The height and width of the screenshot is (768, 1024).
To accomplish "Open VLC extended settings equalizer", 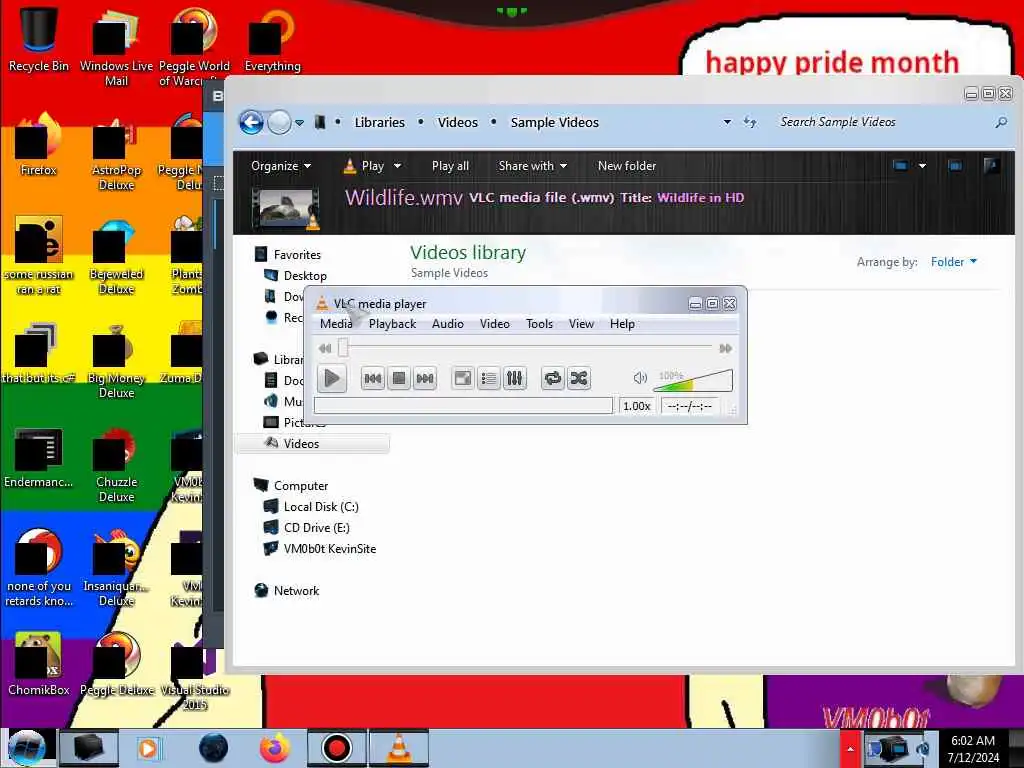I will point(515,378).
